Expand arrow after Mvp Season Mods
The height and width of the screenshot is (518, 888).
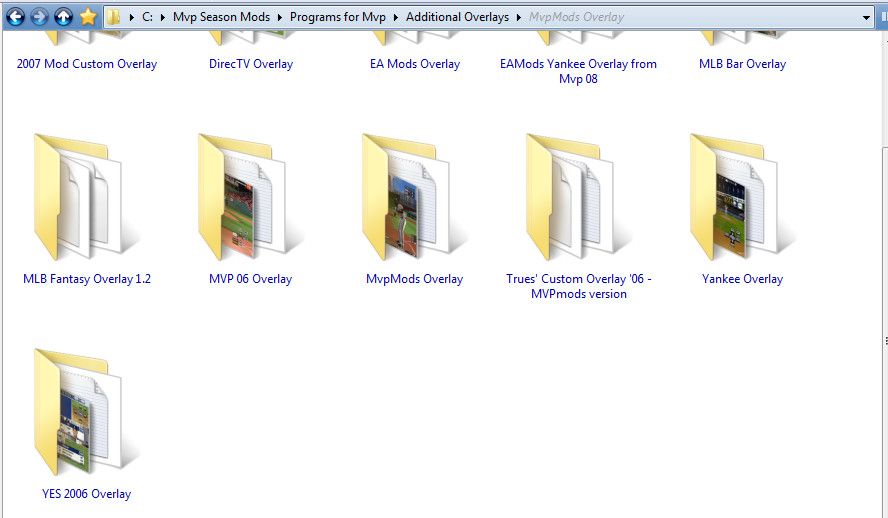click(280, 18)
